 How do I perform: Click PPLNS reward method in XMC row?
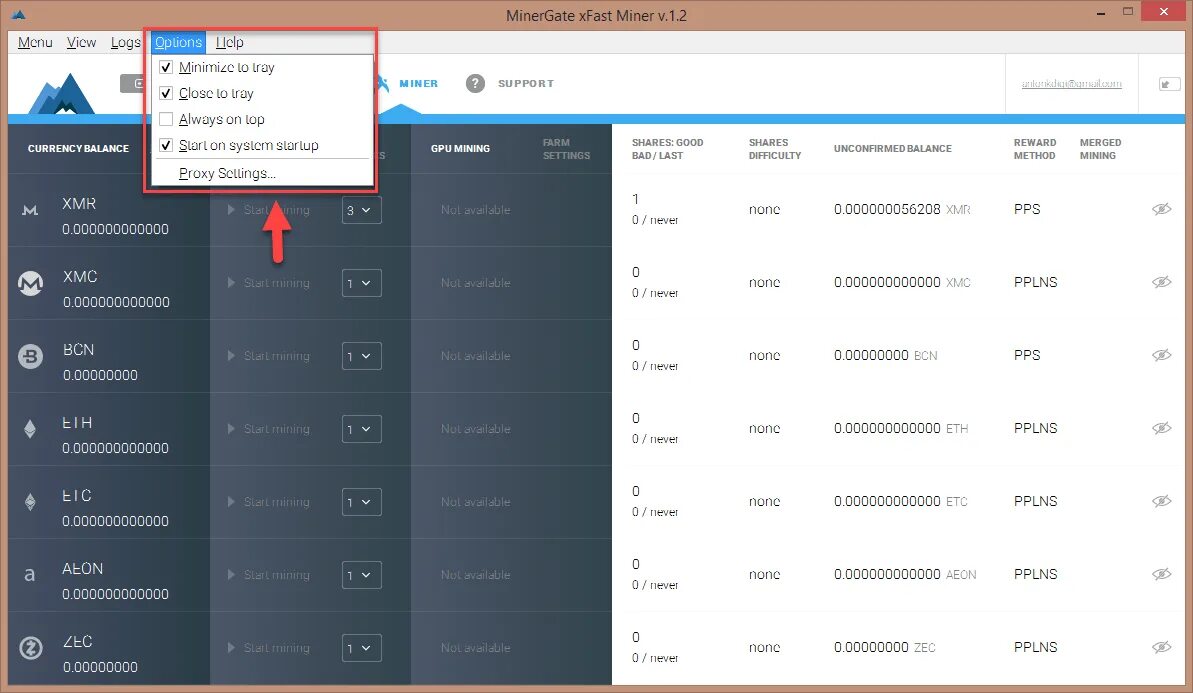[x=1036, y=282]
